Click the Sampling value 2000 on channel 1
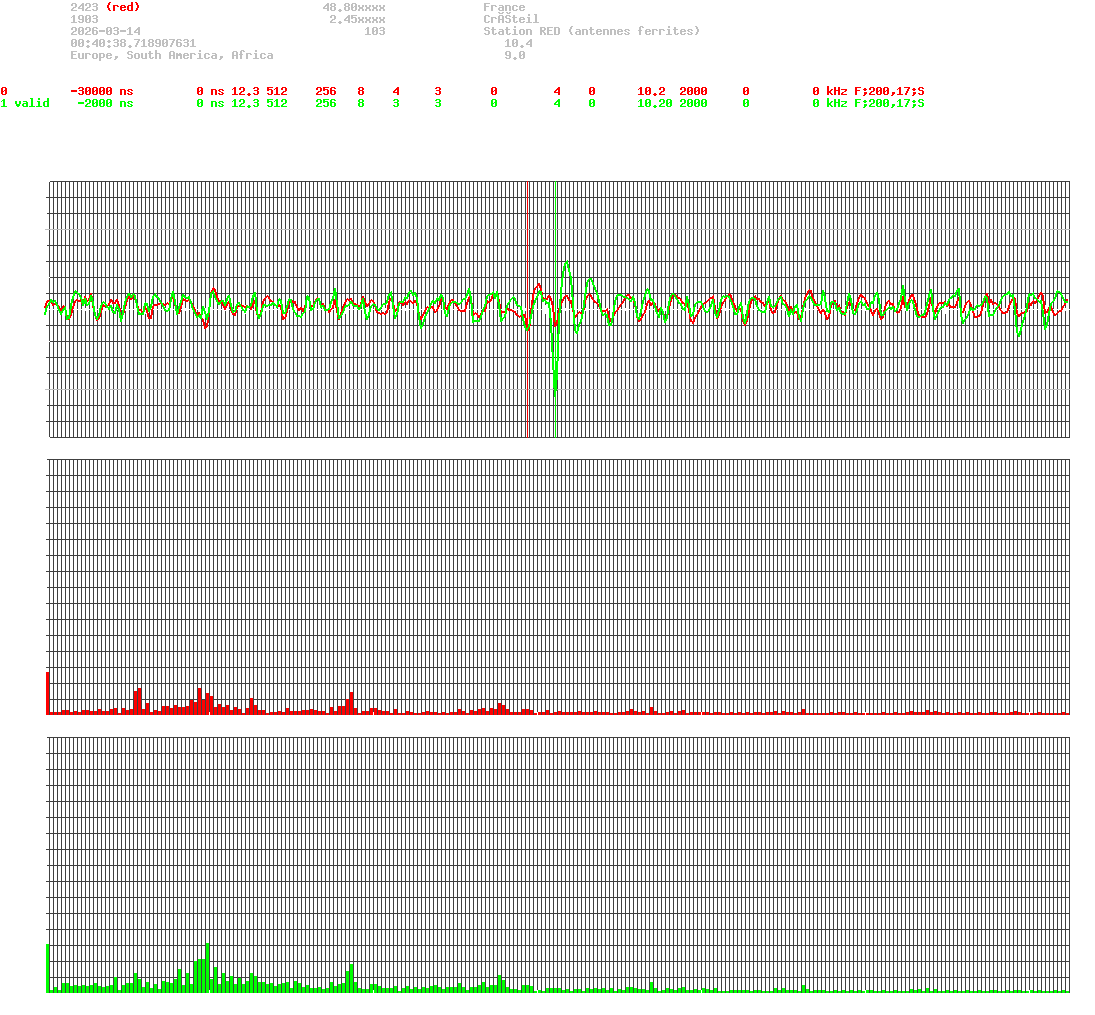The width and height of the screenshot is (1095, 1015). (x=692, y=103)
